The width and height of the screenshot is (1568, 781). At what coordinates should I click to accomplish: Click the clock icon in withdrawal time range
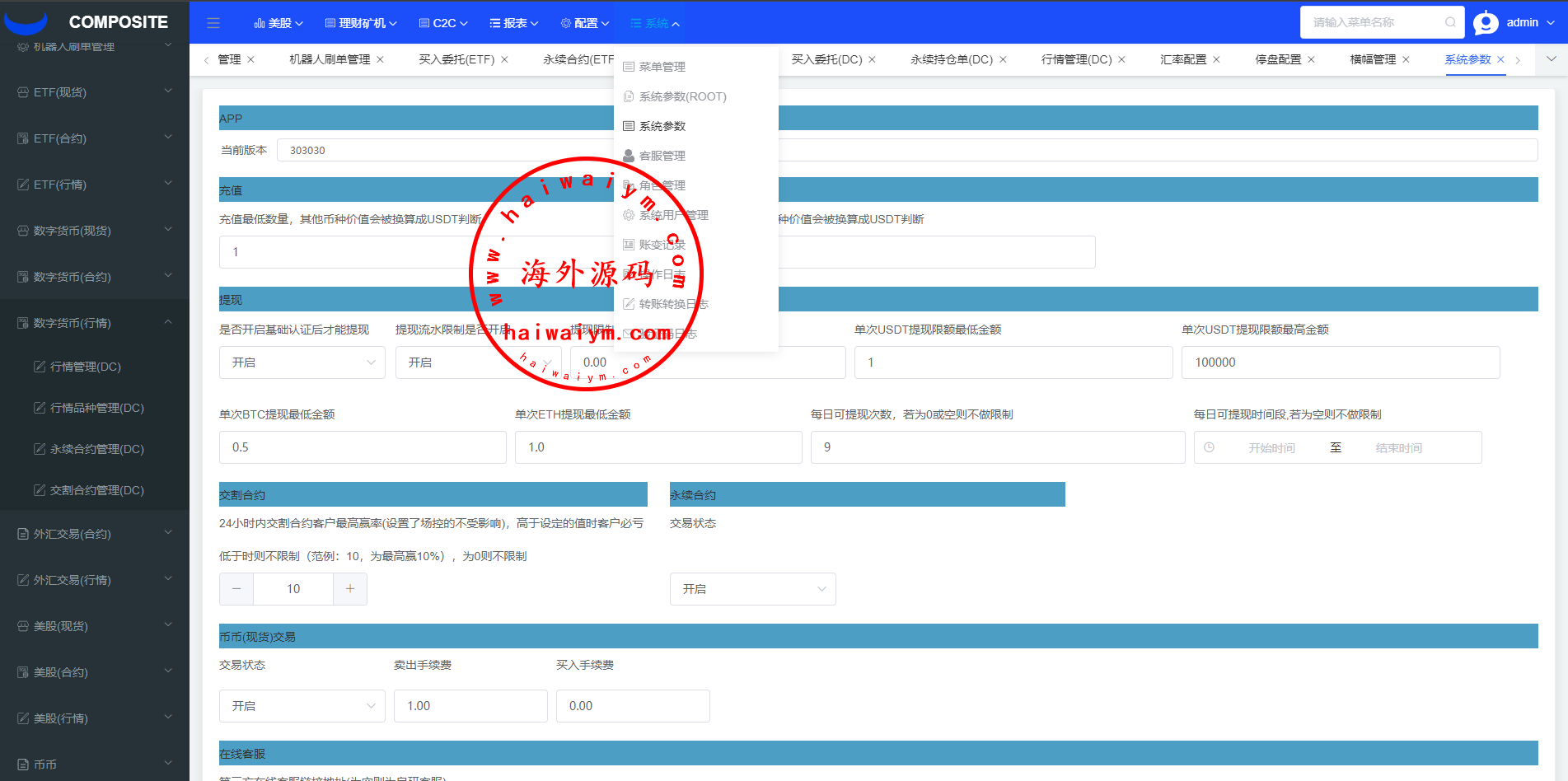click(x=1209, y=447)
